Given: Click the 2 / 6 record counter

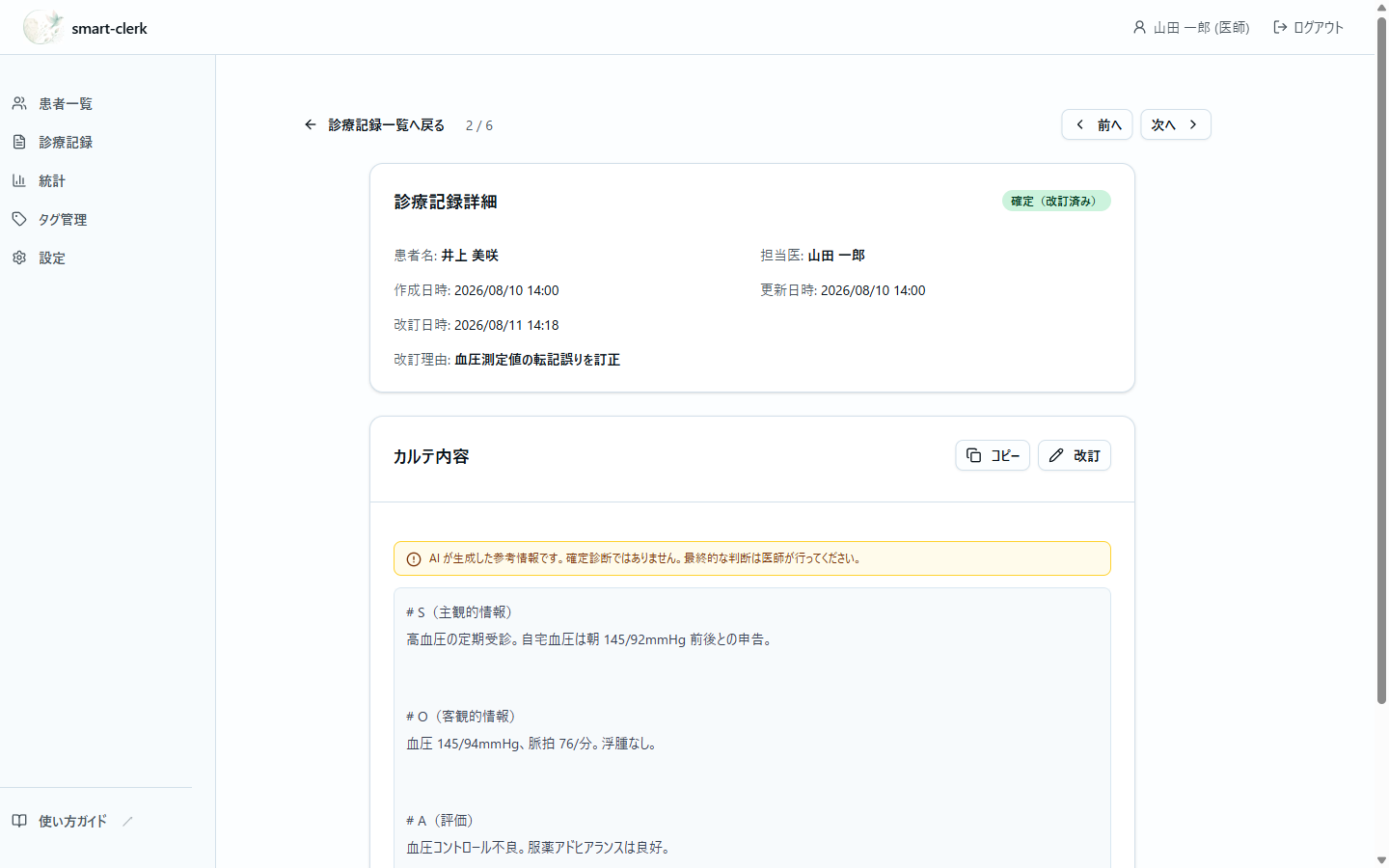Looking at the screenshot, I should click(479, 125).
